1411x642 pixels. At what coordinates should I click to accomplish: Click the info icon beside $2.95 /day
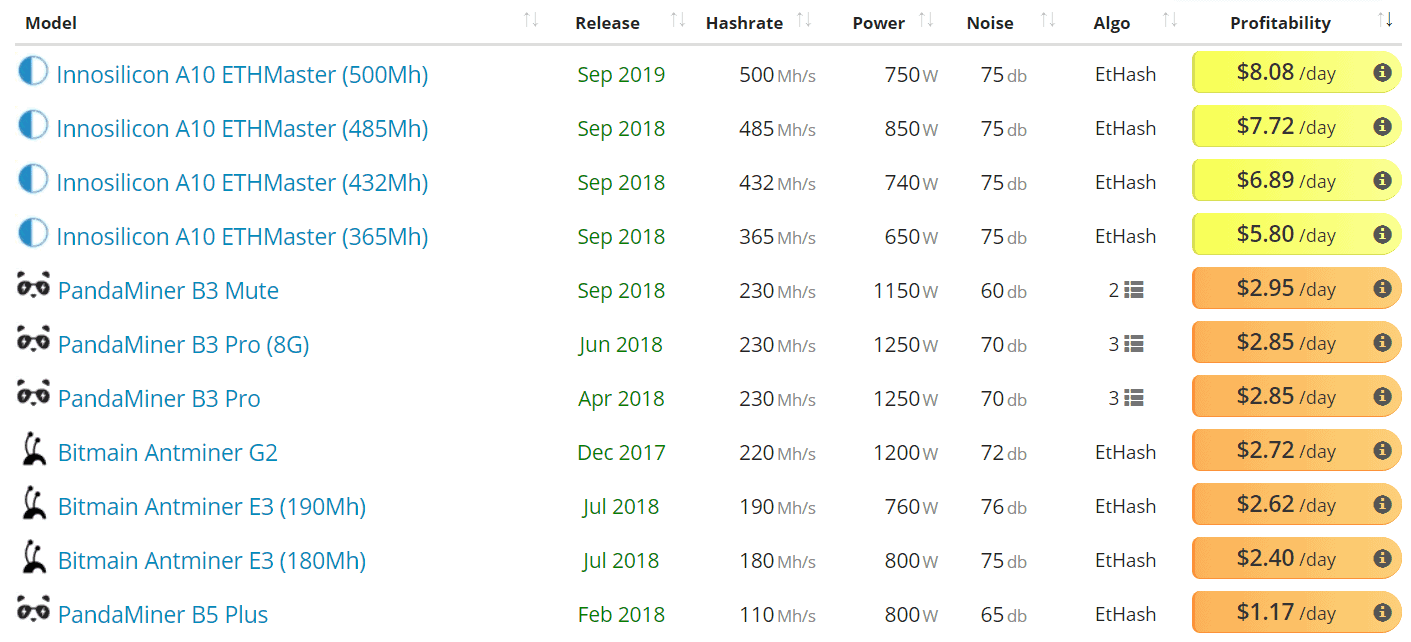point(1382,288)
